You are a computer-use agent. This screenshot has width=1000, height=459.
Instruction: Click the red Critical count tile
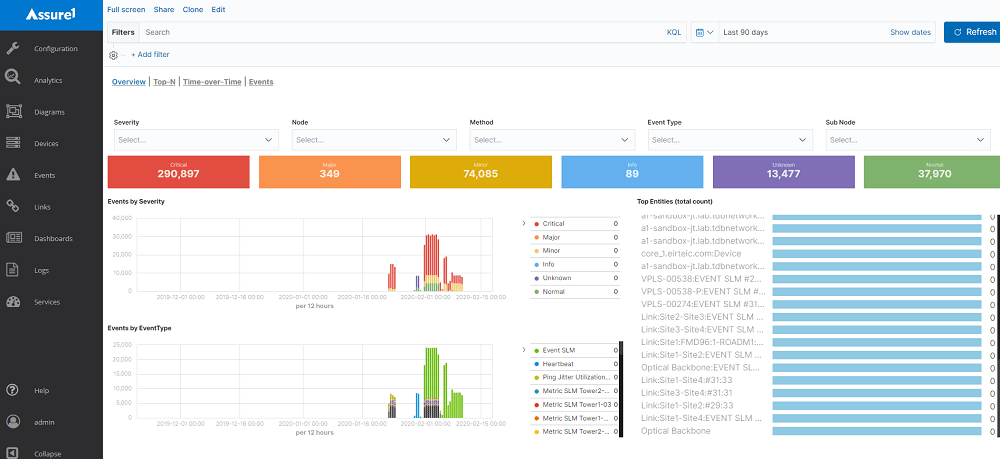178,172
